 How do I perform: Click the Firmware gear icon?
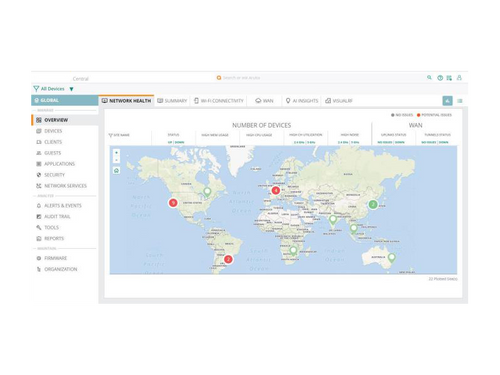39,258
